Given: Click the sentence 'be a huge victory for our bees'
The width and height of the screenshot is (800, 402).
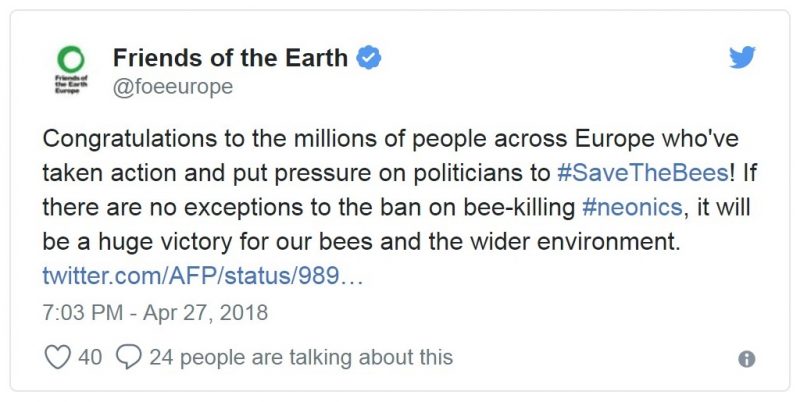Looking at the screenshot, I should pyautogui.click(x=207, y=241).
